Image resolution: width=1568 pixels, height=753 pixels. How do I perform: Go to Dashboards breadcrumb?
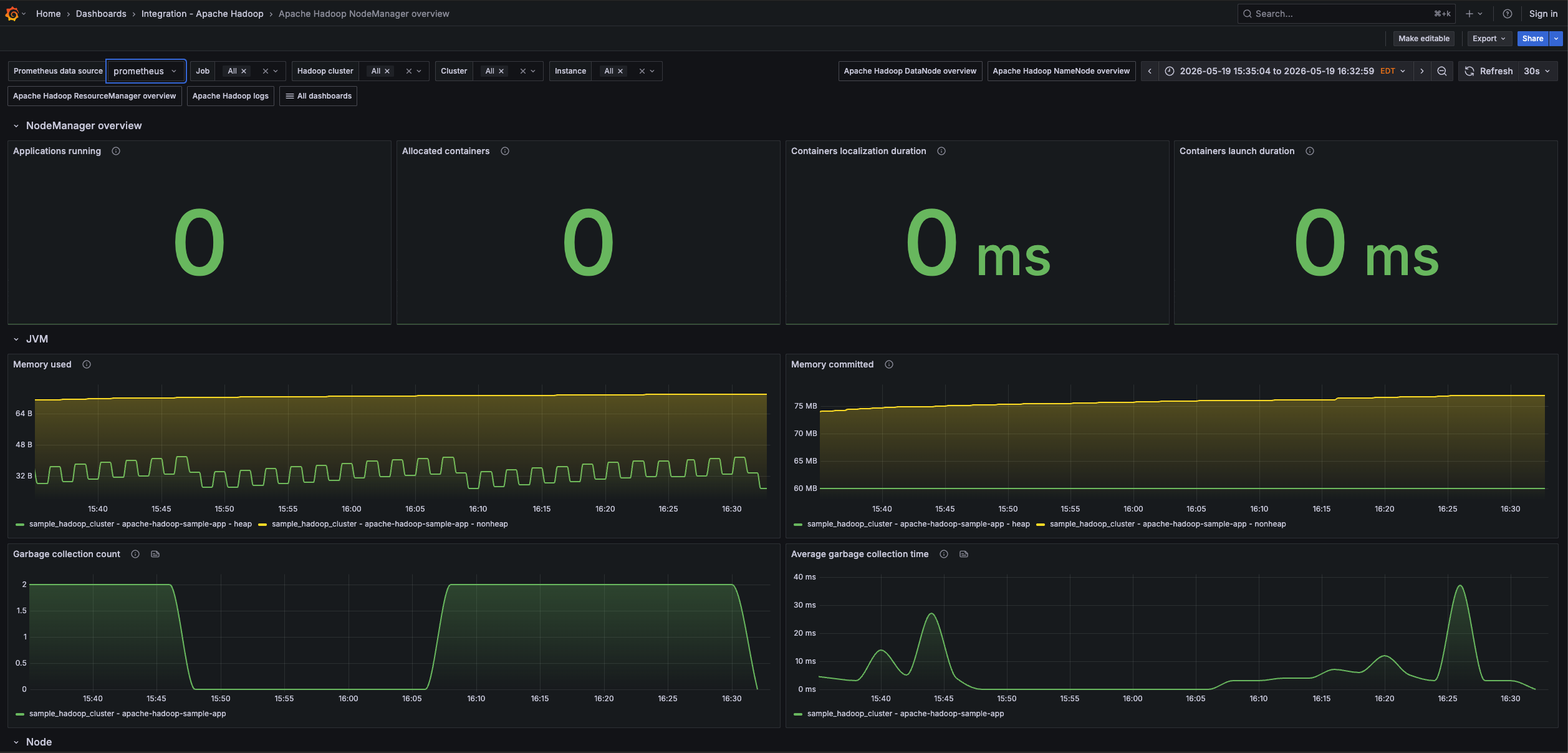pos(101,14)
